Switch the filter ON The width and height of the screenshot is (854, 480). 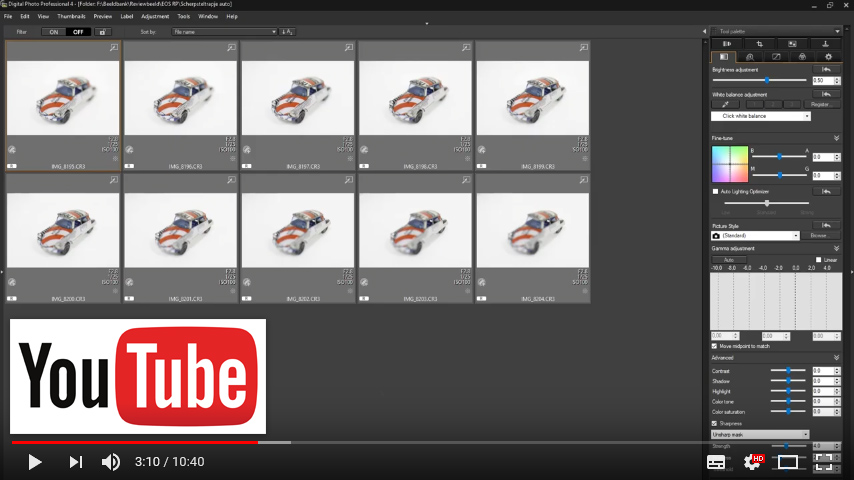coord(53,32)
